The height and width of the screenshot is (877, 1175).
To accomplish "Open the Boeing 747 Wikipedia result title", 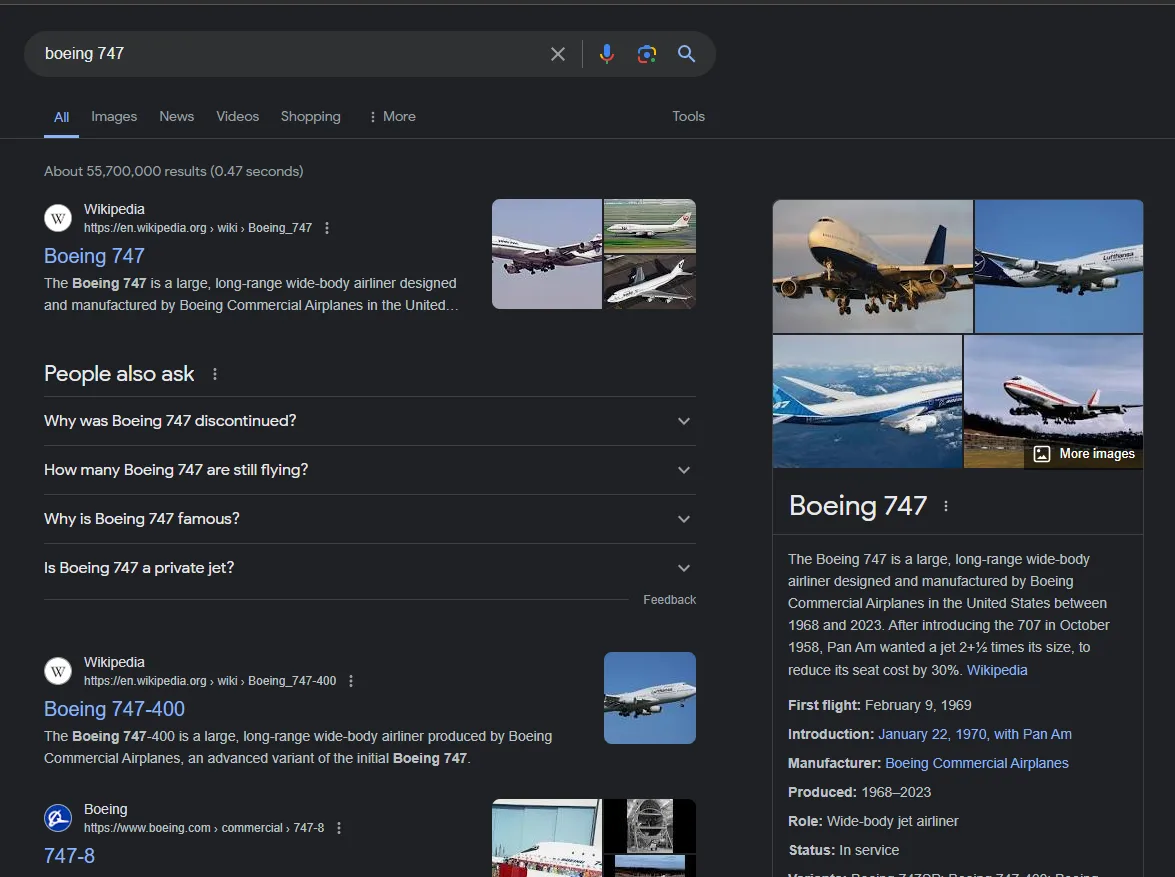I will click(94, 256).
